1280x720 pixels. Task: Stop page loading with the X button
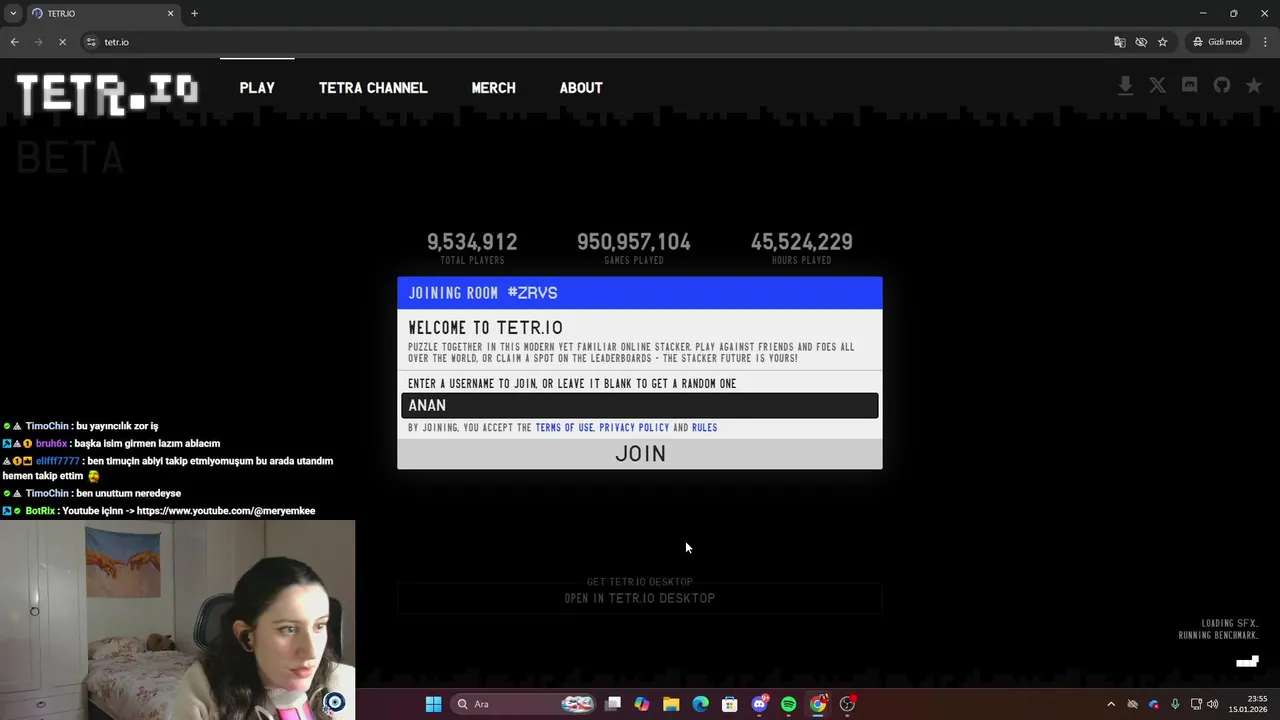point(62,42)
